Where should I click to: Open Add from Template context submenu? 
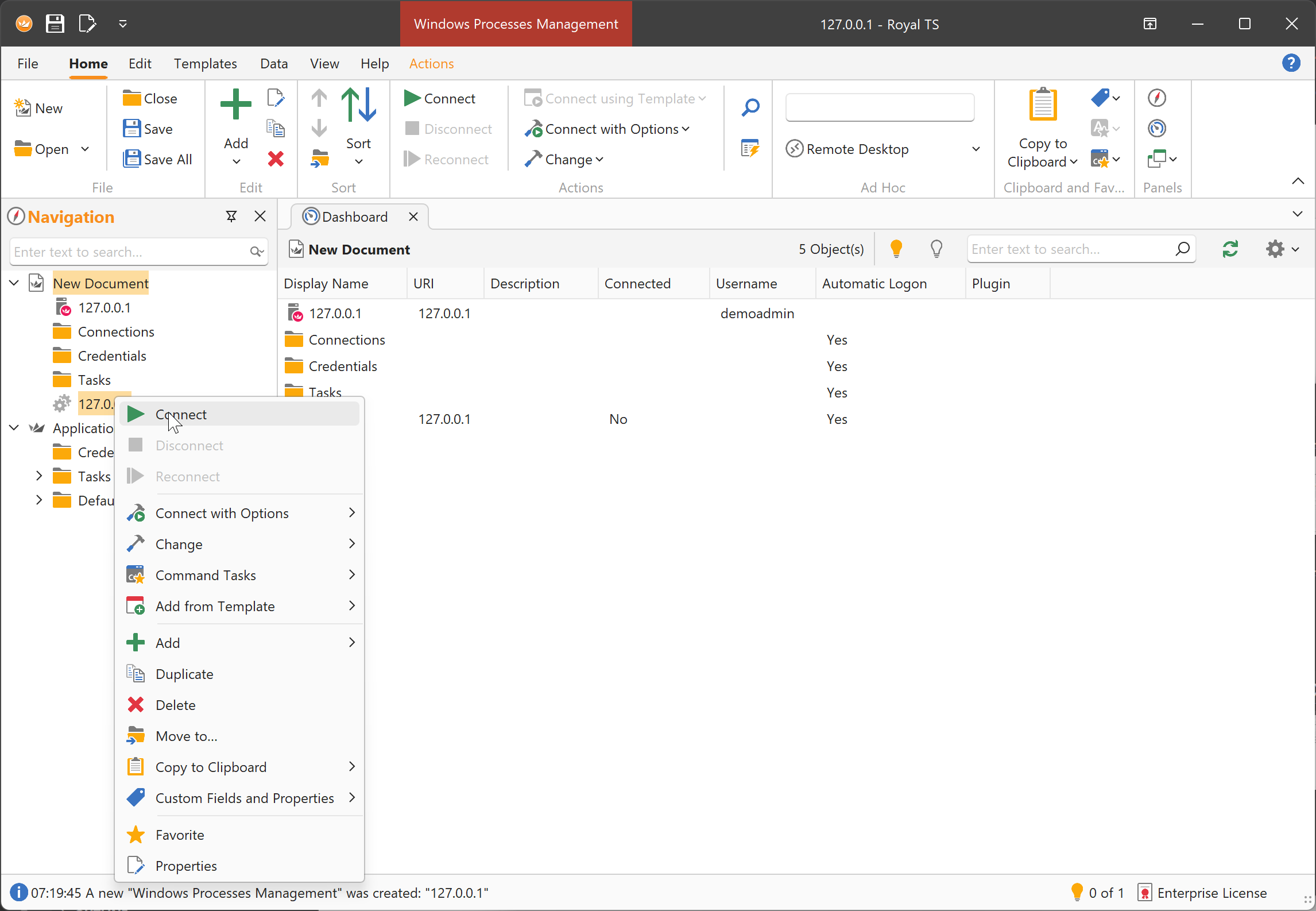[239, 606]
